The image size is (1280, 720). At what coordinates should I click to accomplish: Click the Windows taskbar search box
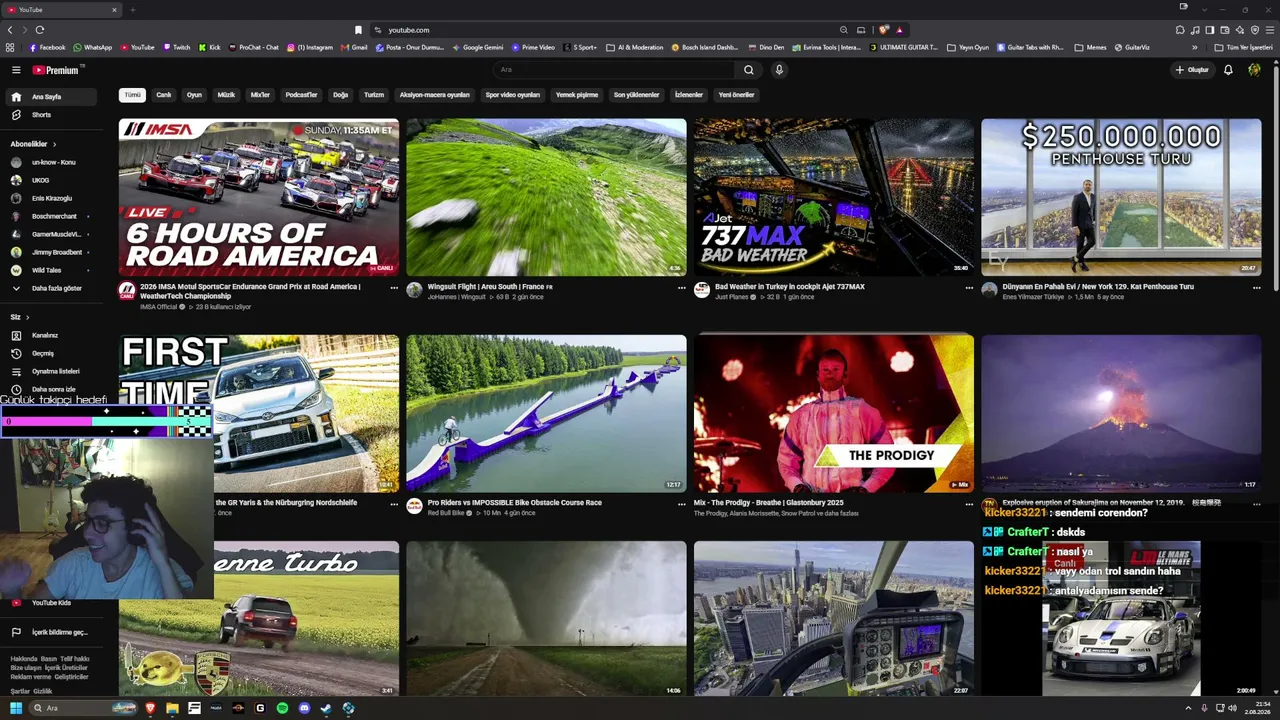[x=83, y=708]
